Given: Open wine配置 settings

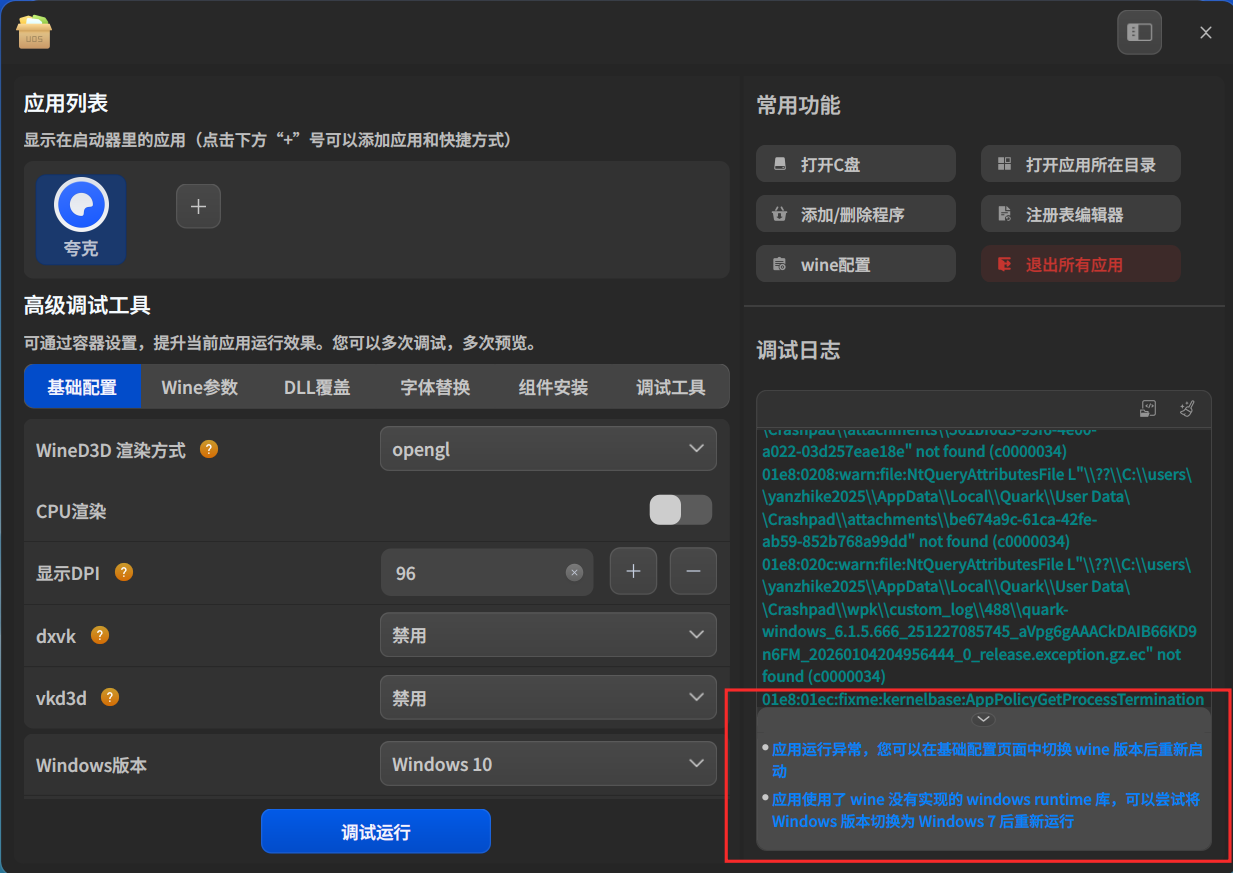Looking at the screenshot, I should 856,264.
